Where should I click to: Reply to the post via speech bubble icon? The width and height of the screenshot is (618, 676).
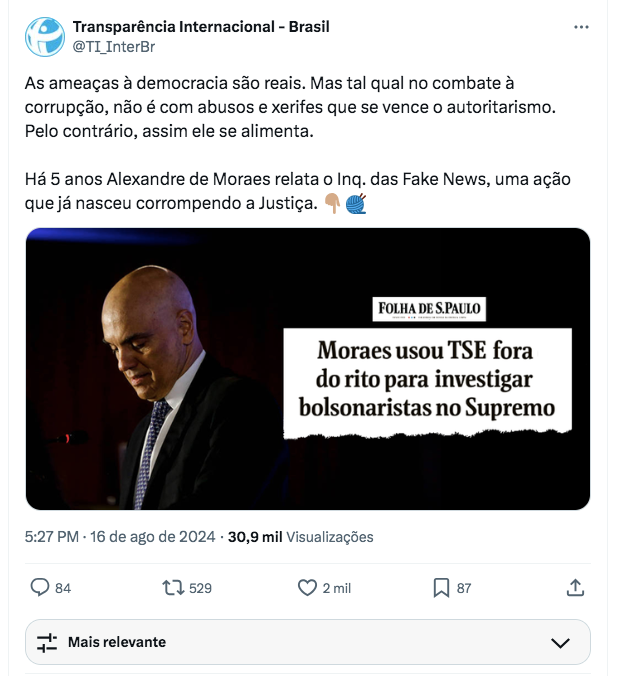(x=41, y=588)
